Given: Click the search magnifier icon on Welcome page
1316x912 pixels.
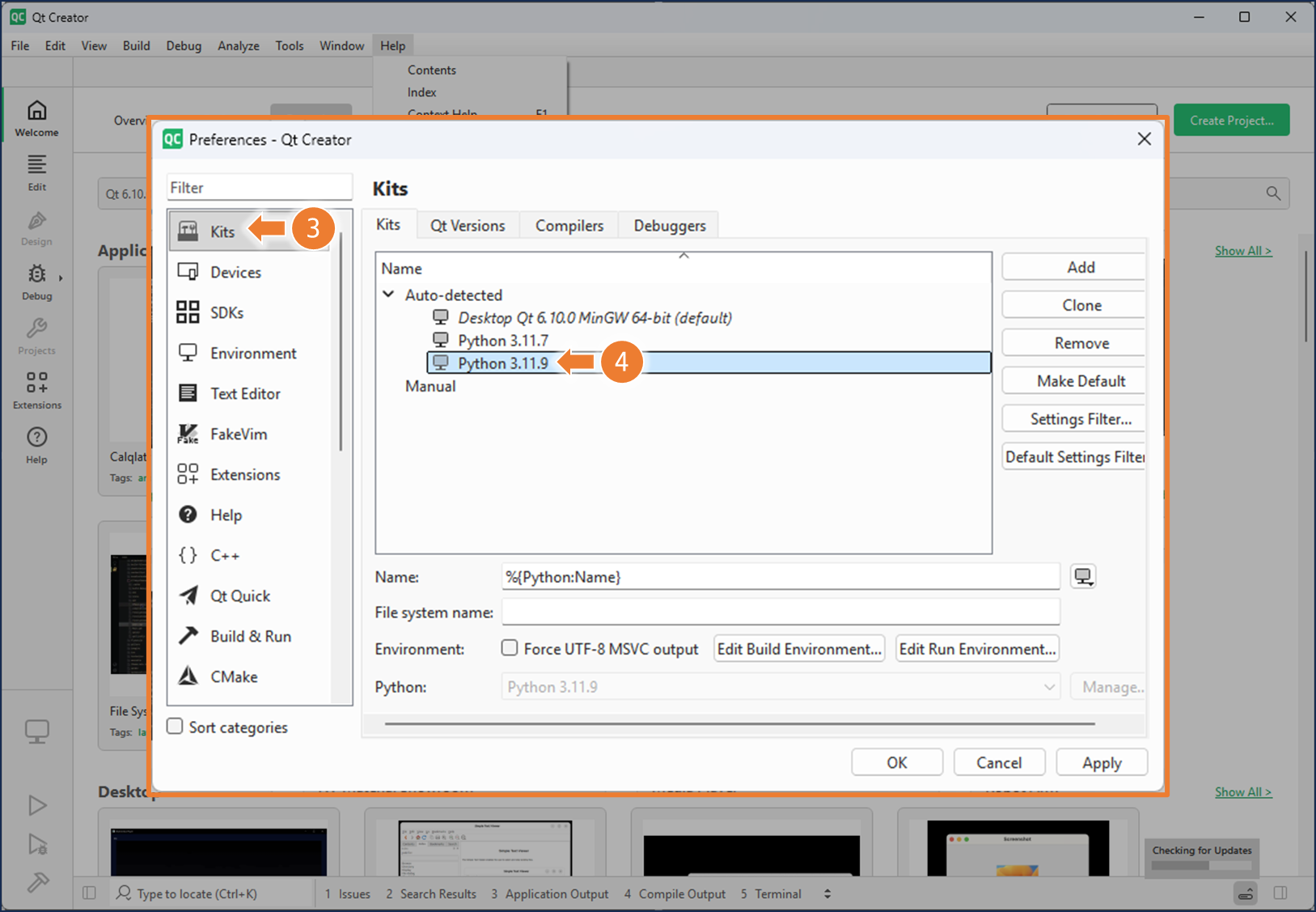Looking at the screenshot, I should 1273,193.
